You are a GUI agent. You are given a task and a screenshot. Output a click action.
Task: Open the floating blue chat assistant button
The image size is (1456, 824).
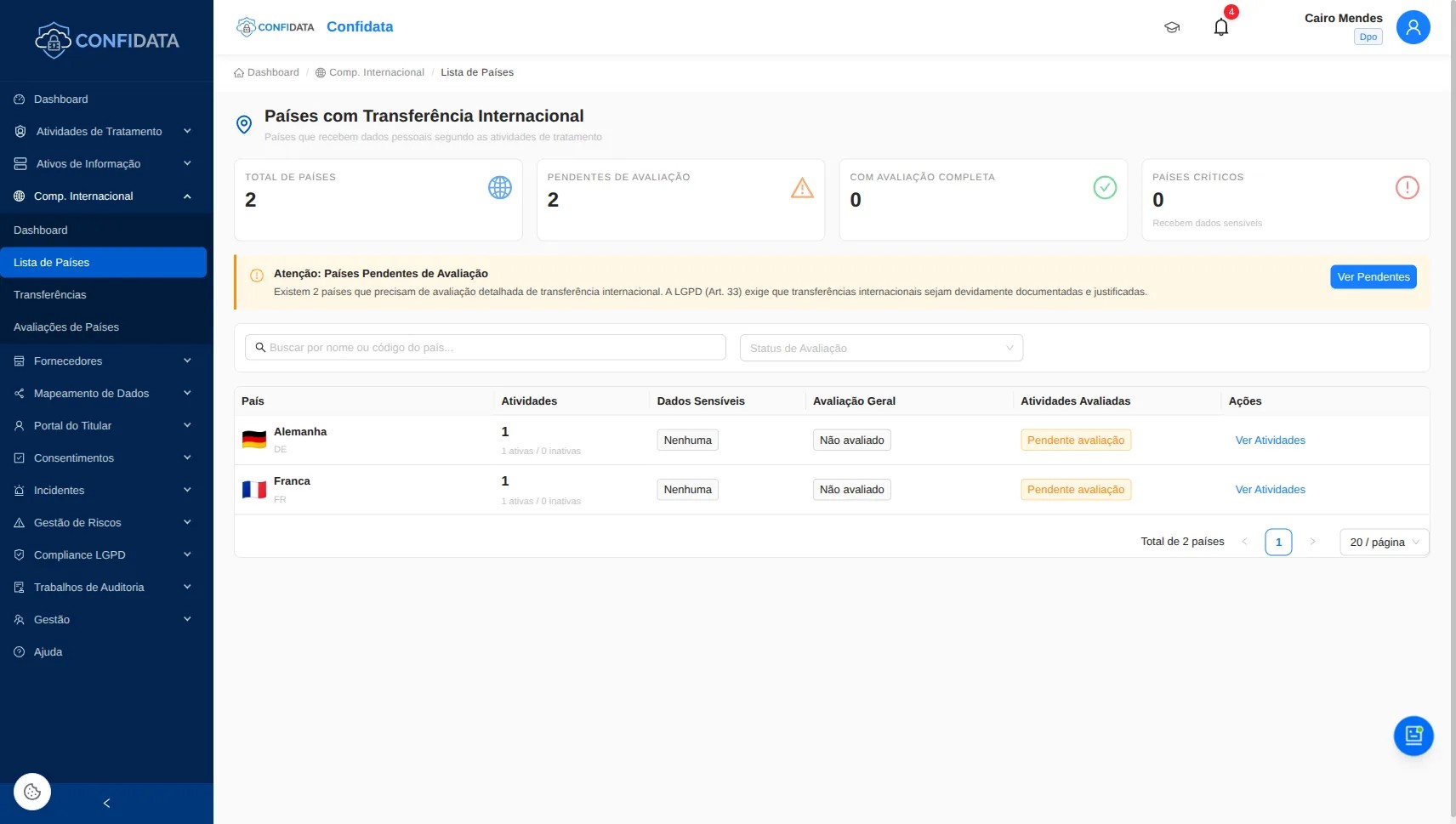click(1413, 736)
